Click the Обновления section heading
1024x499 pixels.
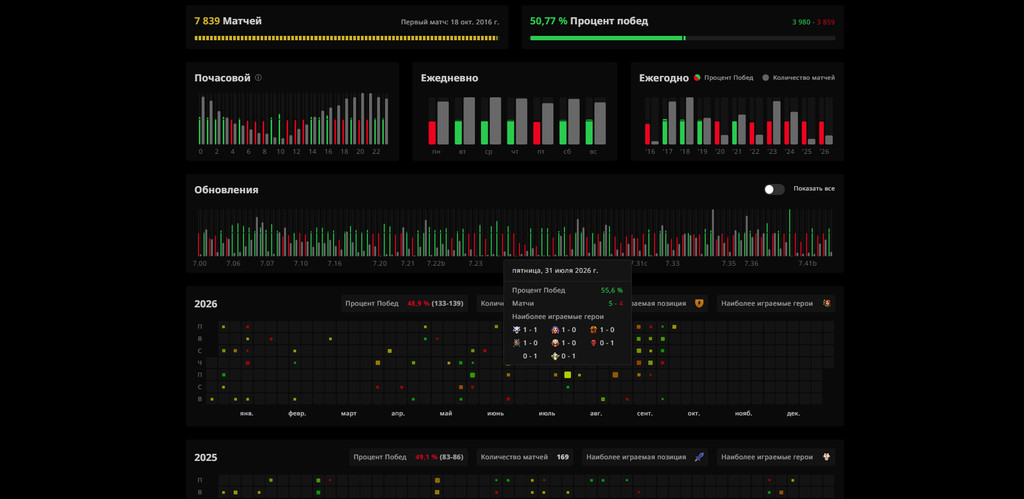pos(226,189)
